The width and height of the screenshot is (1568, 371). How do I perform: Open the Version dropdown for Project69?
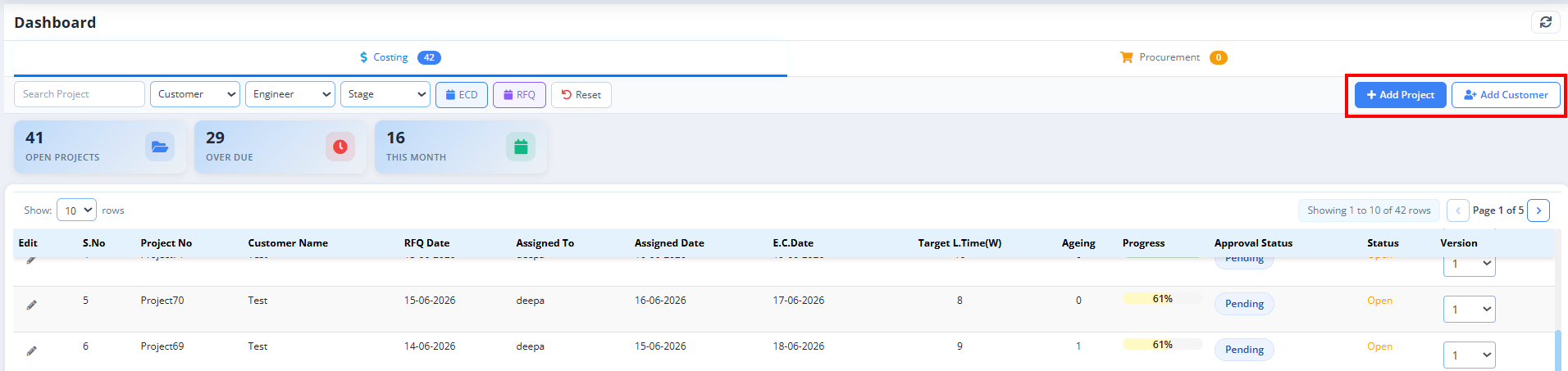coord(1470,355)
